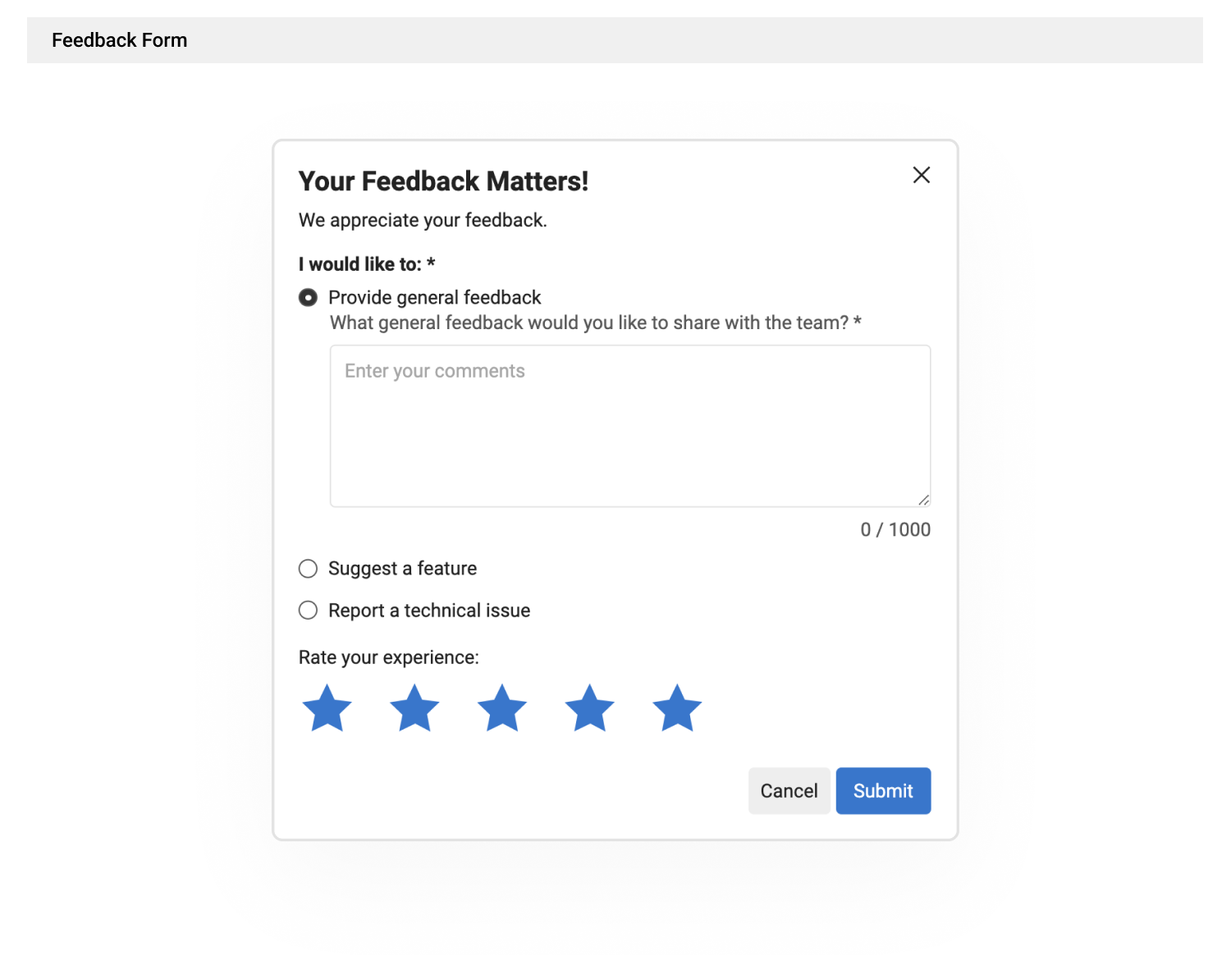This screenshot has width=1231, height=980.
Task: Choose Suggest a feature
Action: pyautogui.click(x=308, y=568)
